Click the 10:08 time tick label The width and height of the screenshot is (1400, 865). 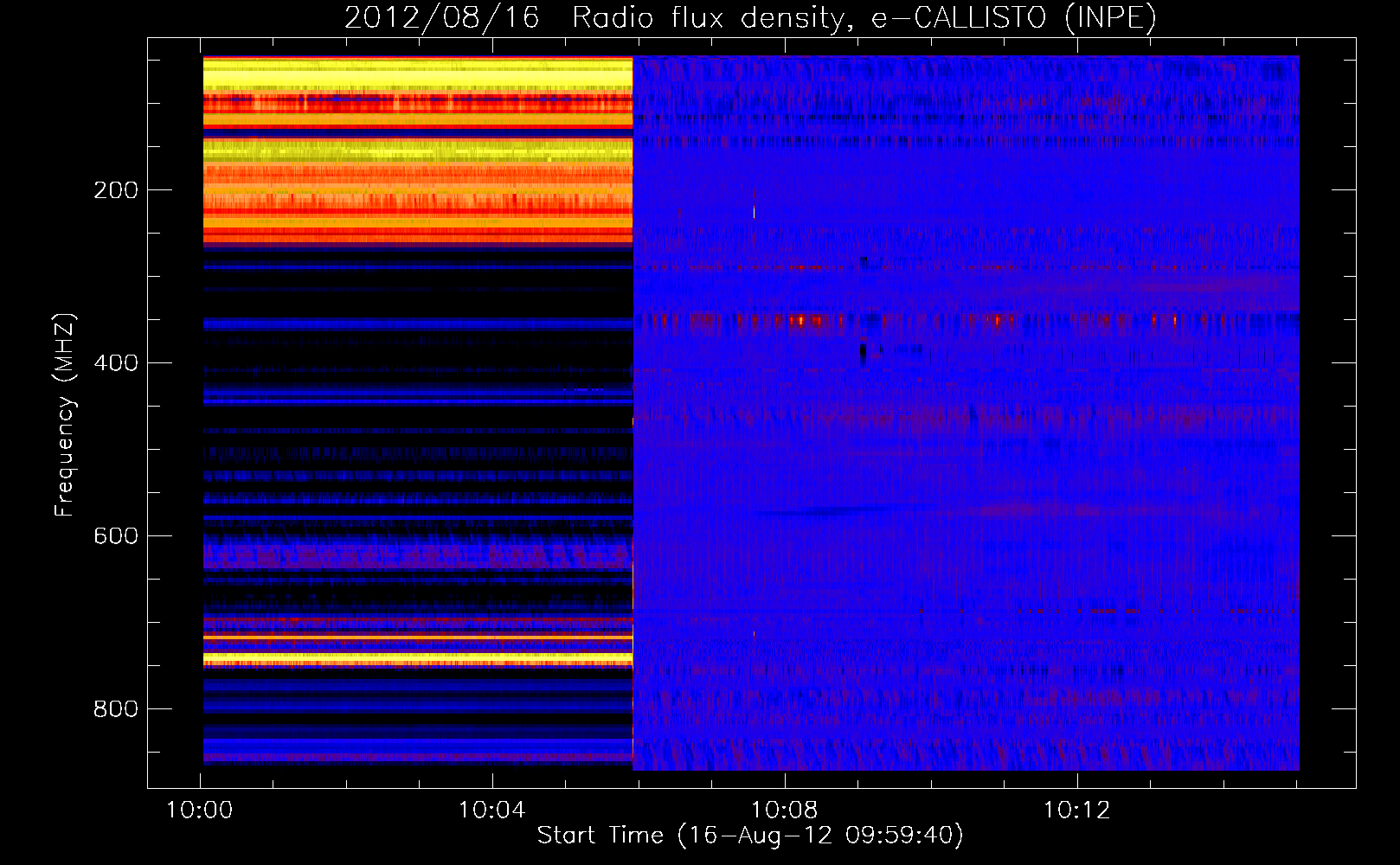pyautogui.click(x=785, y=811)
